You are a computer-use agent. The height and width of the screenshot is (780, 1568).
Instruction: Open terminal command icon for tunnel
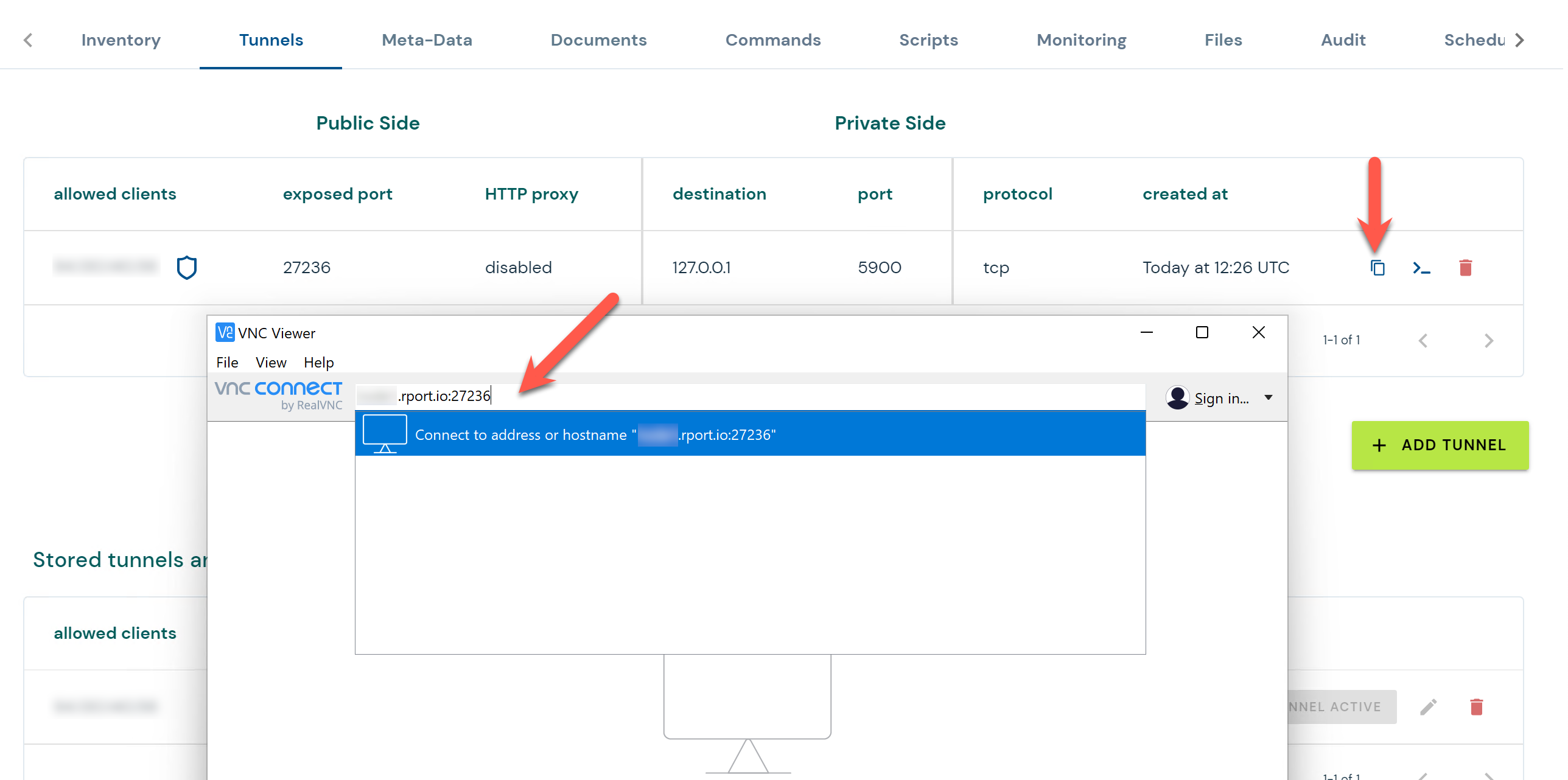click(x=1421, y=268)
